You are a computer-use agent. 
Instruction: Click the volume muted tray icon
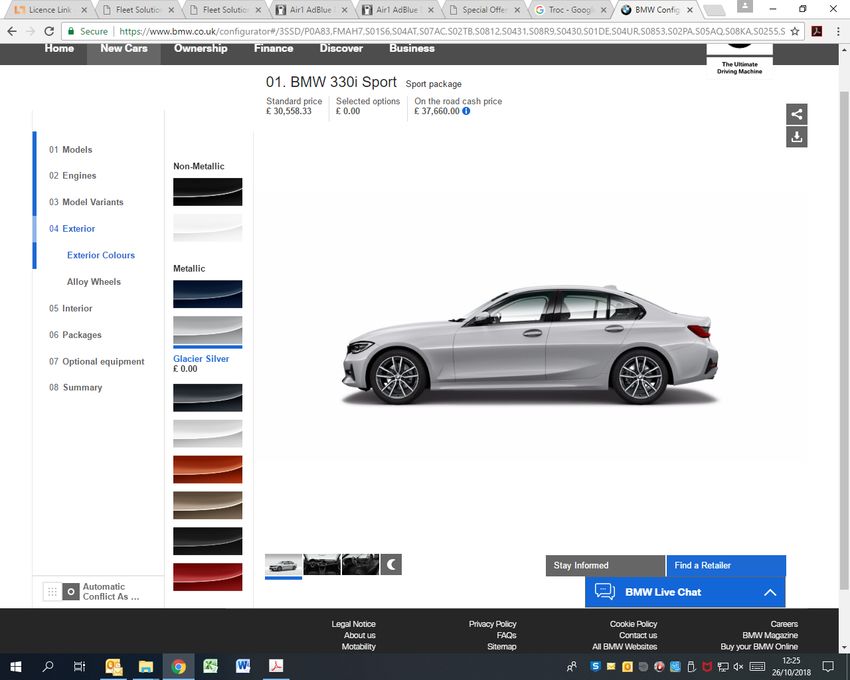click(x=738, y=666)
